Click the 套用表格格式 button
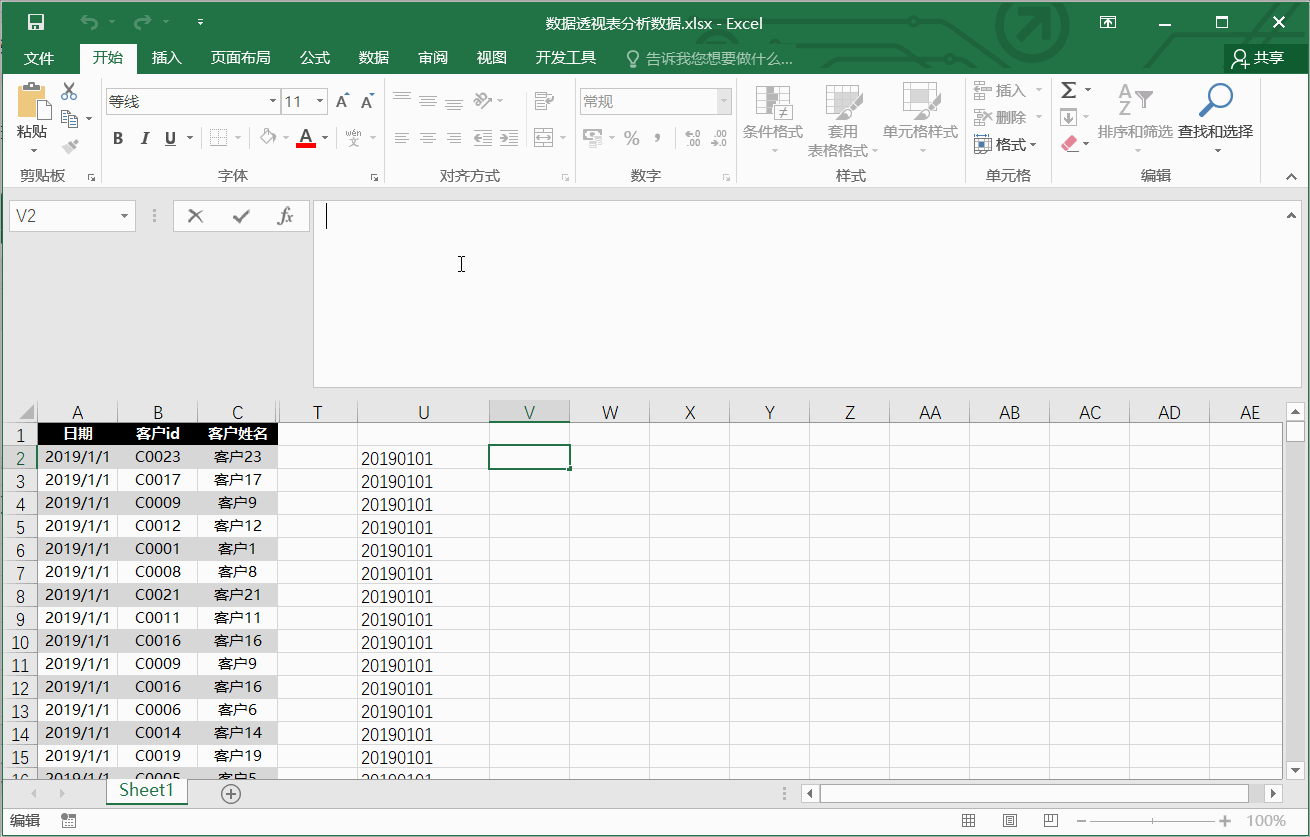 (843, 120)
